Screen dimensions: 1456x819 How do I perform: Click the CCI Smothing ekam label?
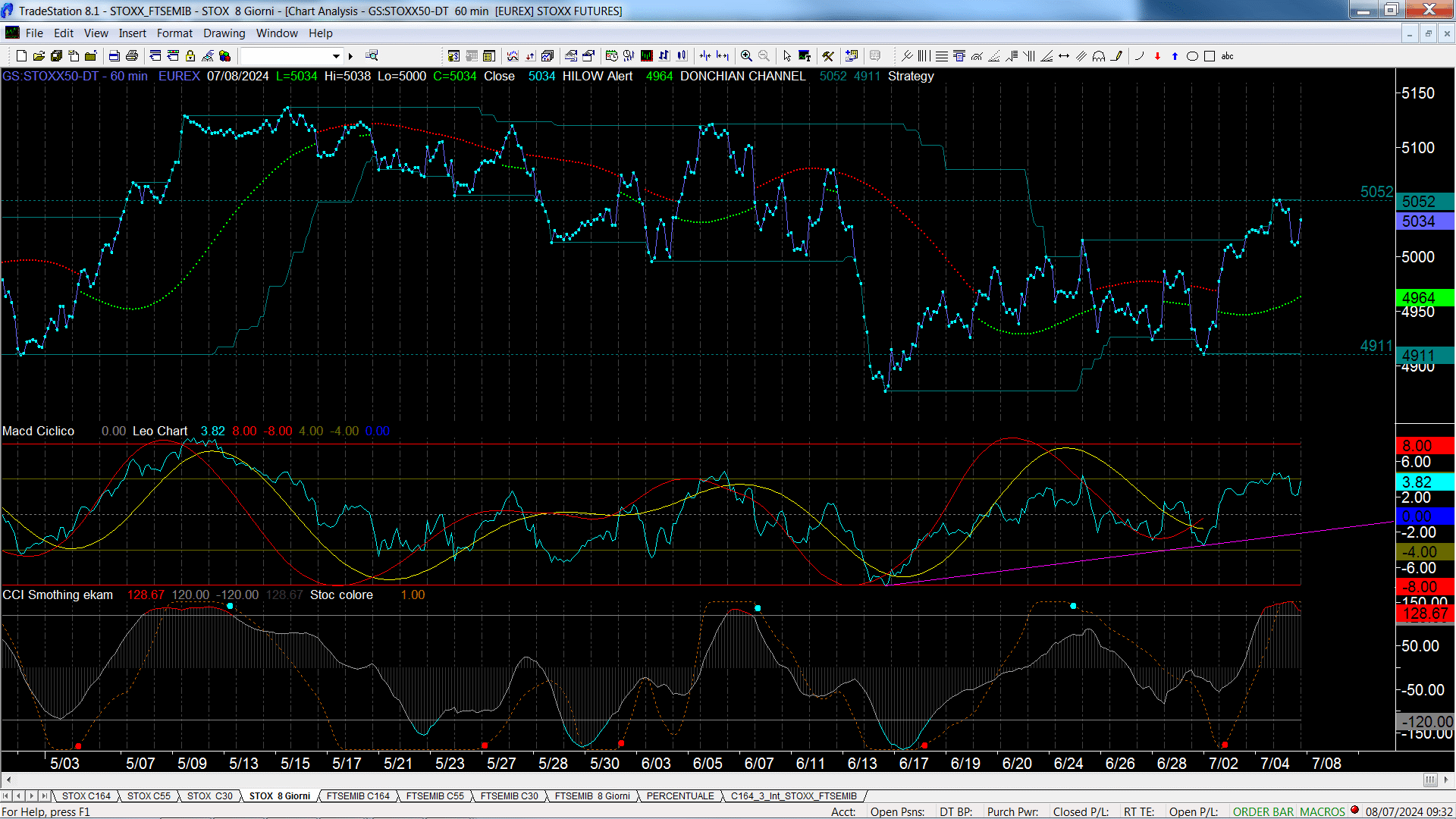(58, 595)
